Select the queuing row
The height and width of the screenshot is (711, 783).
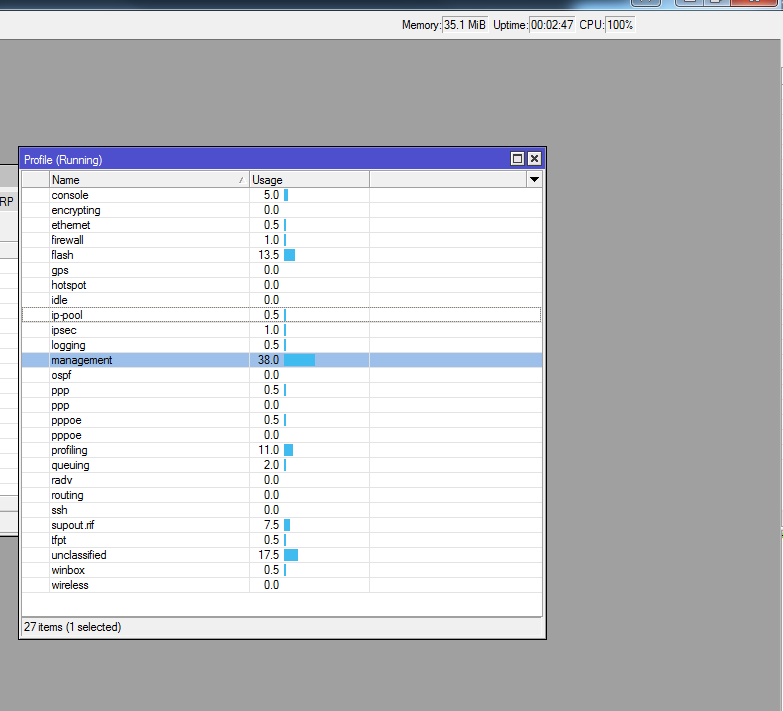[282, 465]
